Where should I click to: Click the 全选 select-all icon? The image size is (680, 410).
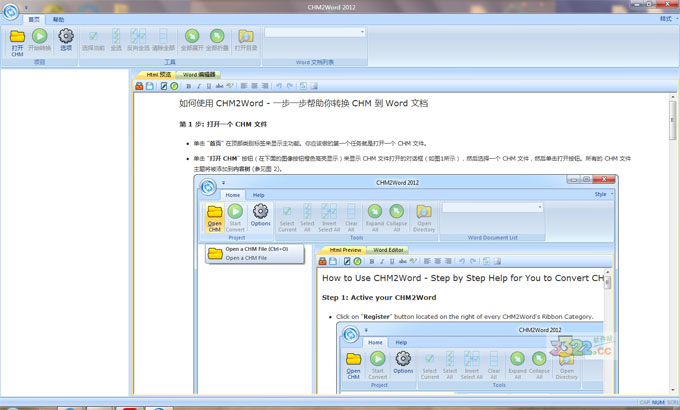[116, 38]
